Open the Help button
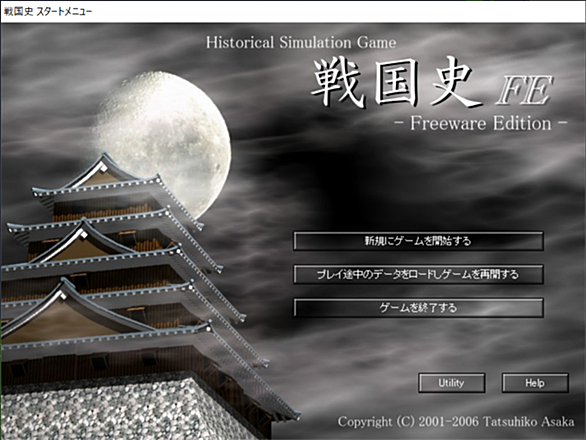The height and width of the screenshot is (440, 586). 535,383
